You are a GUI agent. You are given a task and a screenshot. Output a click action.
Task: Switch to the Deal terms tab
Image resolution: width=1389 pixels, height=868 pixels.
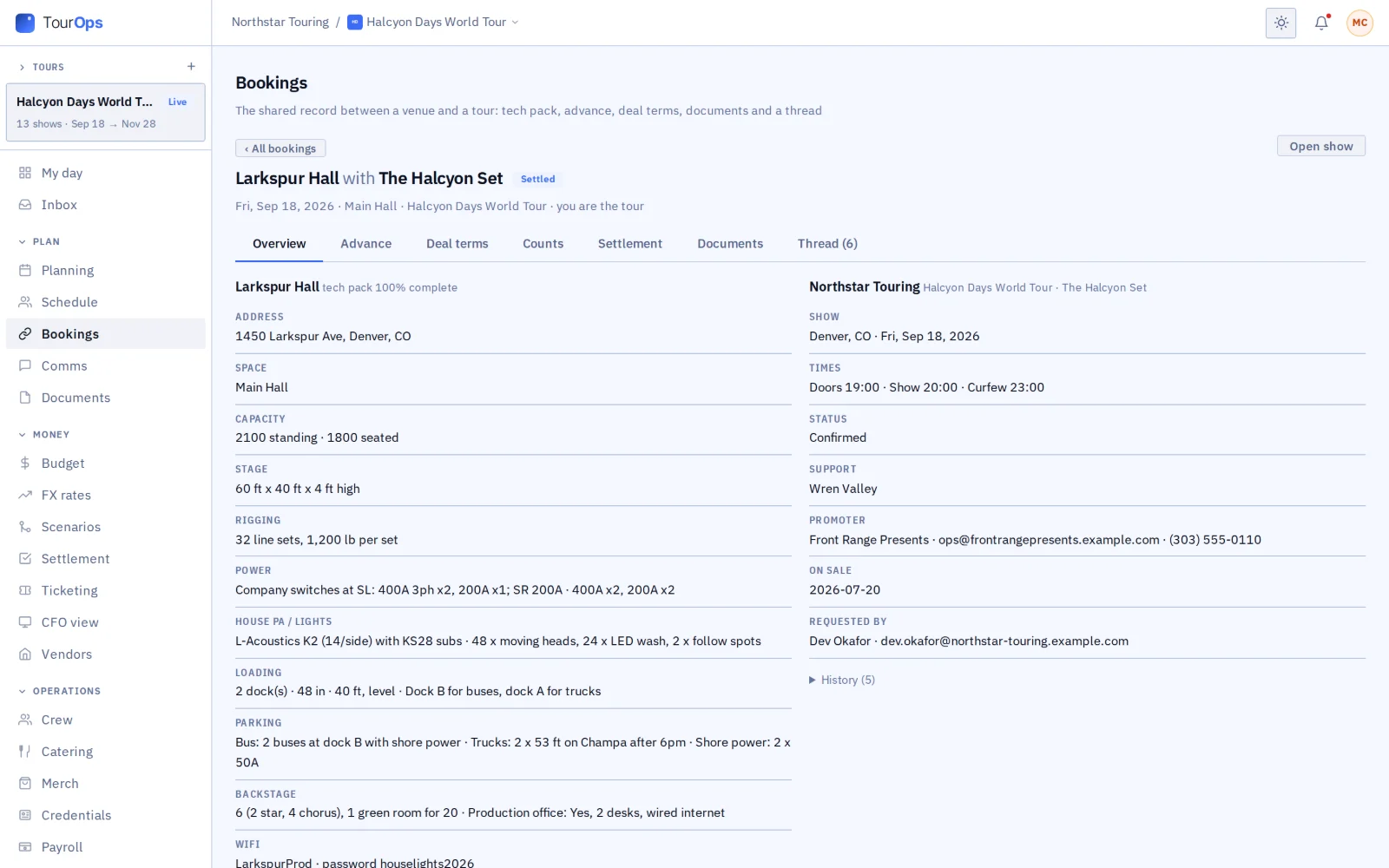[457, 244]
